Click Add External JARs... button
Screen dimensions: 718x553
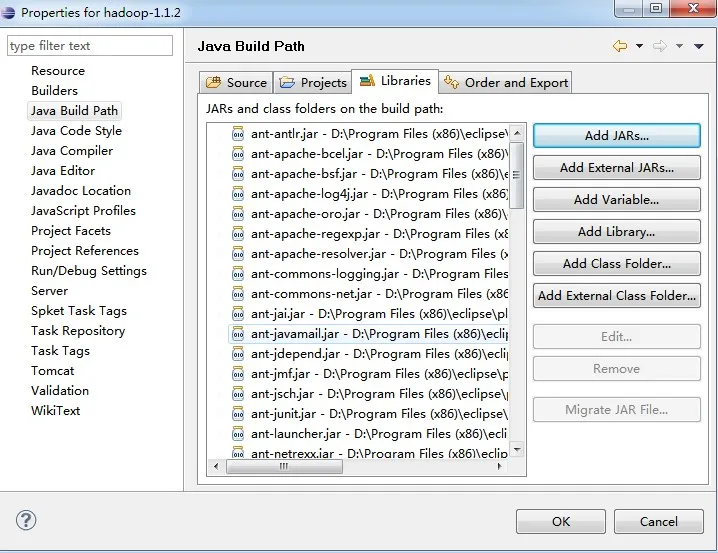pos(617,168)
